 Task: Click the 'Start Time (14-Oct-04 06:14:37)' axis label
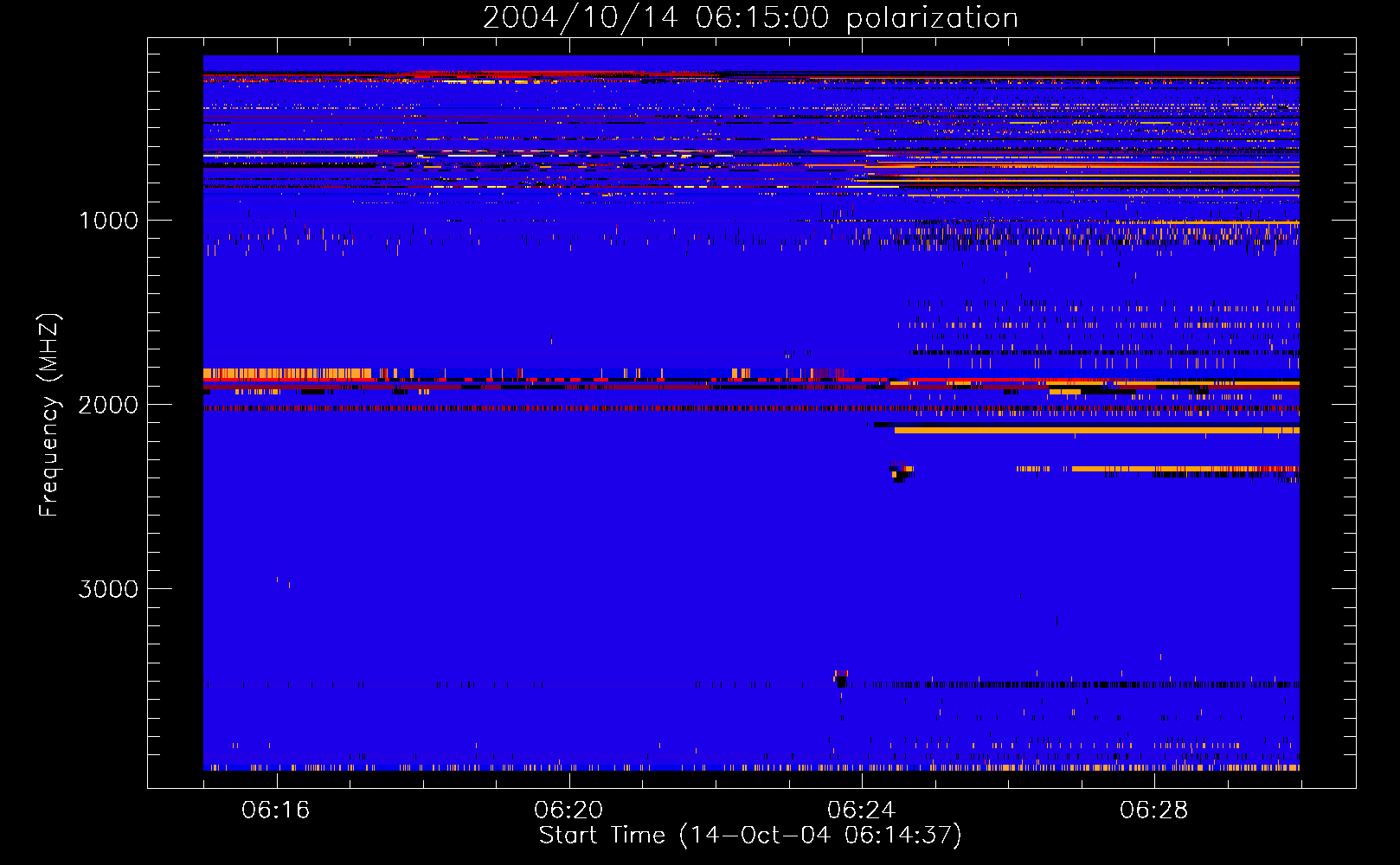(x=750, y=836)
